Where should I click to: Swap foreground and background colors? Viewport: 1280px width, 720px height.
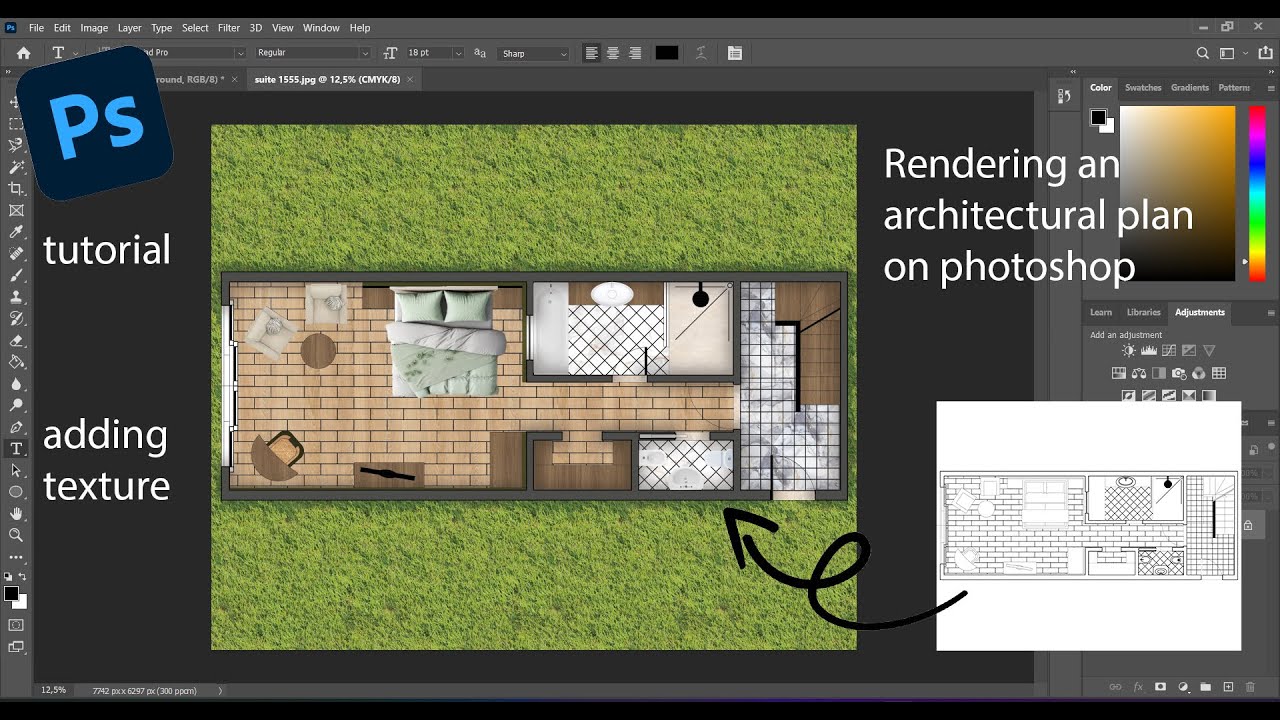coord(23,577)
